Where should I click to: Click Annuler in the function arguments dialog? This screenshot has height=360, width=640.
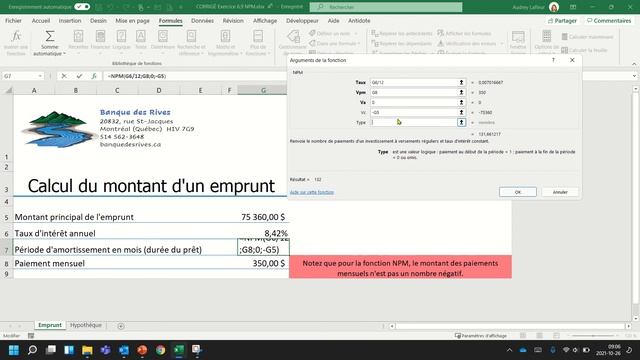560,192
